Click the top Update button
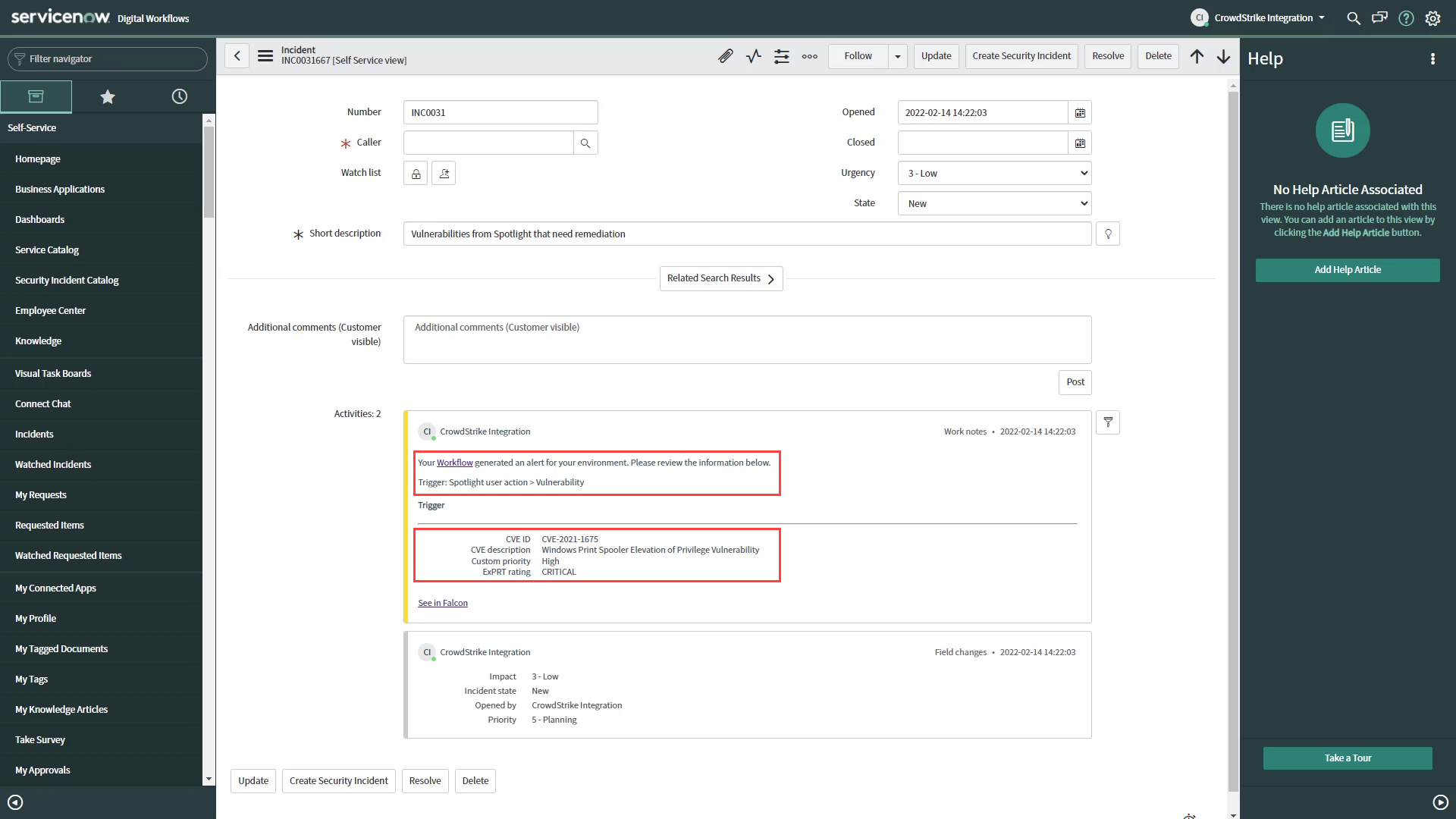1456x819 pixels. 936,56
